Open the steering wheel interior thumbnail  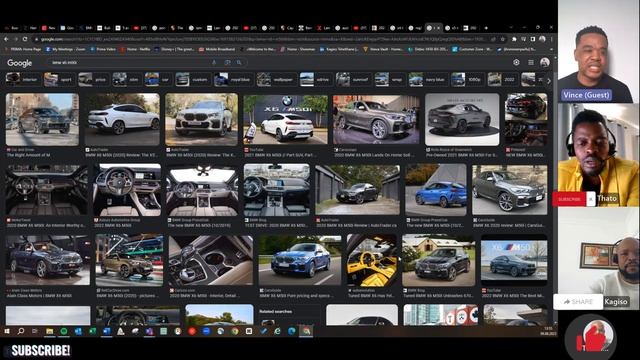tap(127, 190)
